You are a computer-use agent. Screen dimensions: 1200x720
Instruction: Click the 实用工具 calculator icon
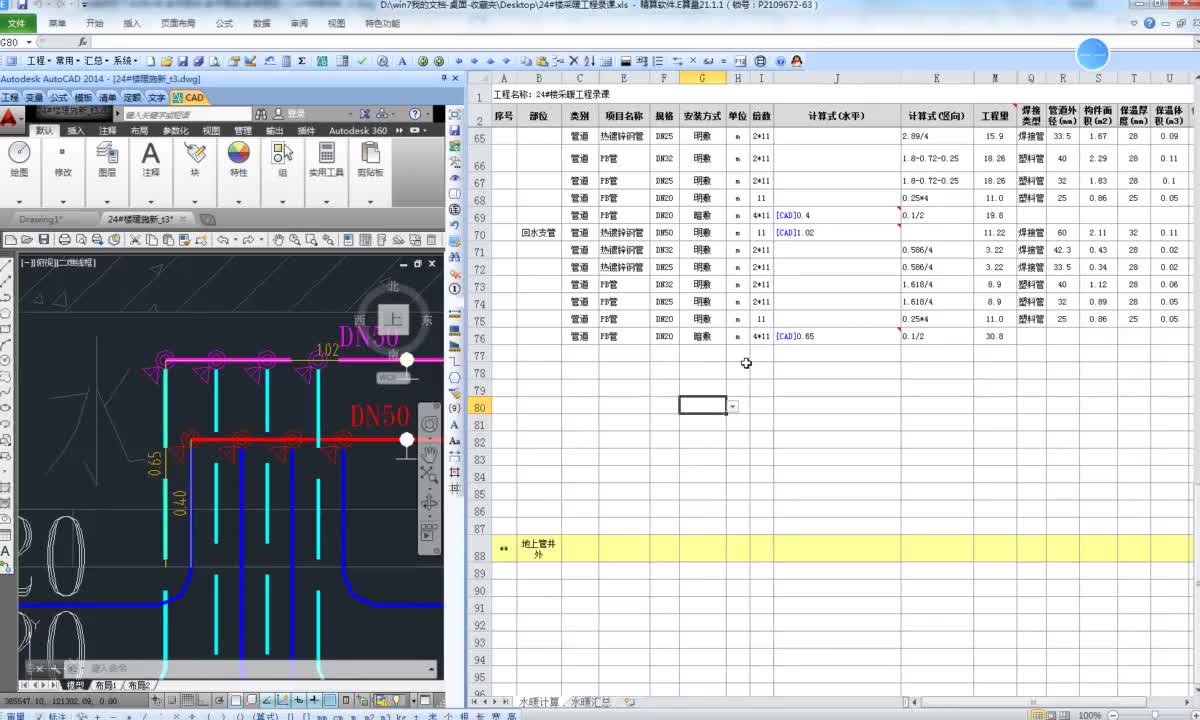click(326, 154)
